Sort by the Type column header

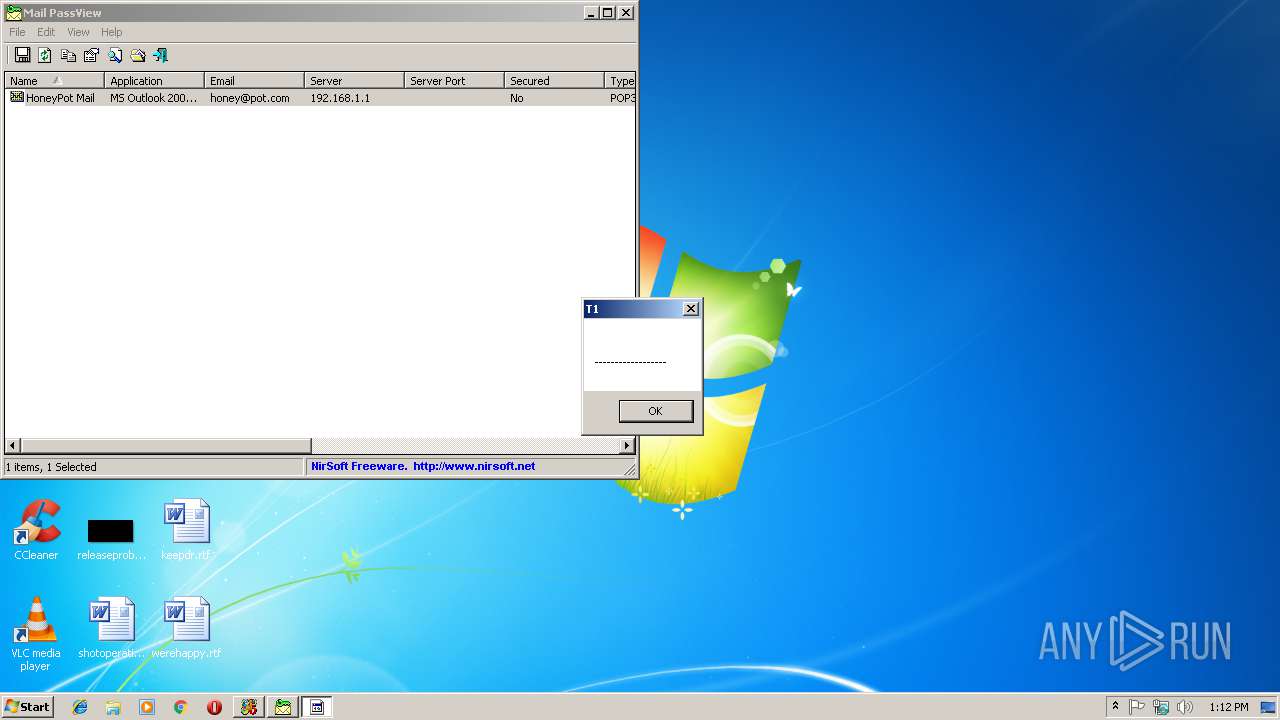[620, 81]
